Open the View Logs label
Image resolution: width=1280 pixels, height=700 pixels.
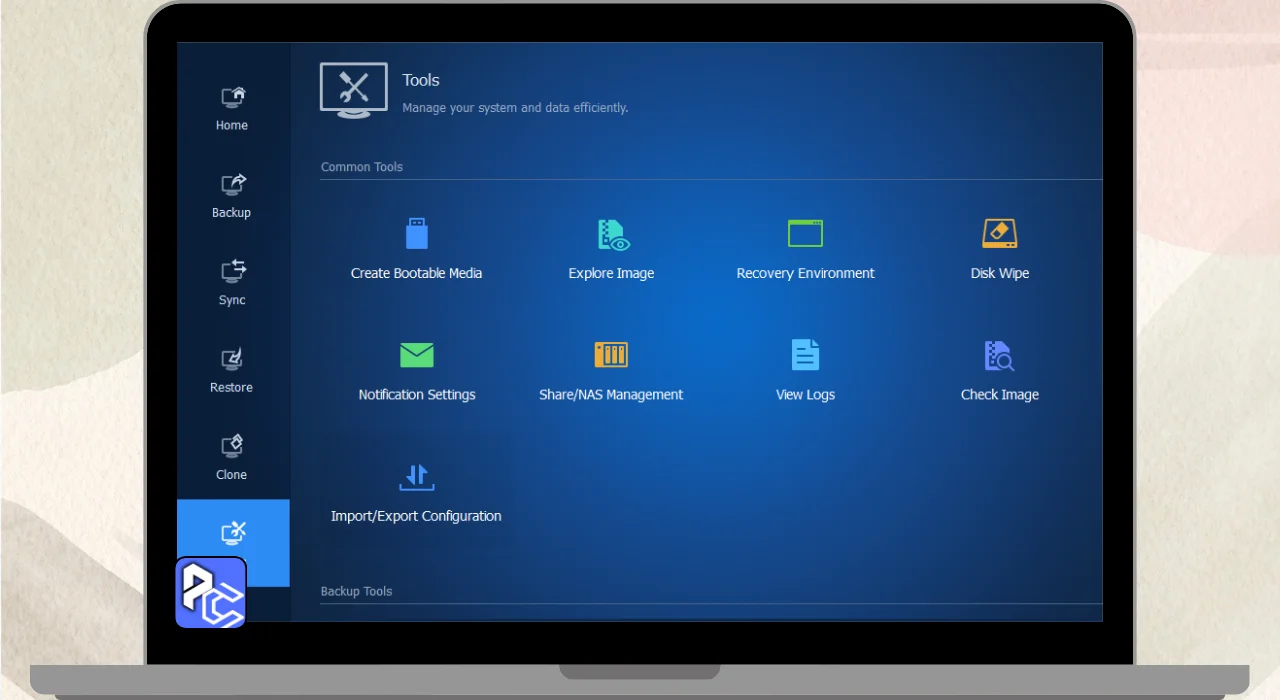[805, 395]
